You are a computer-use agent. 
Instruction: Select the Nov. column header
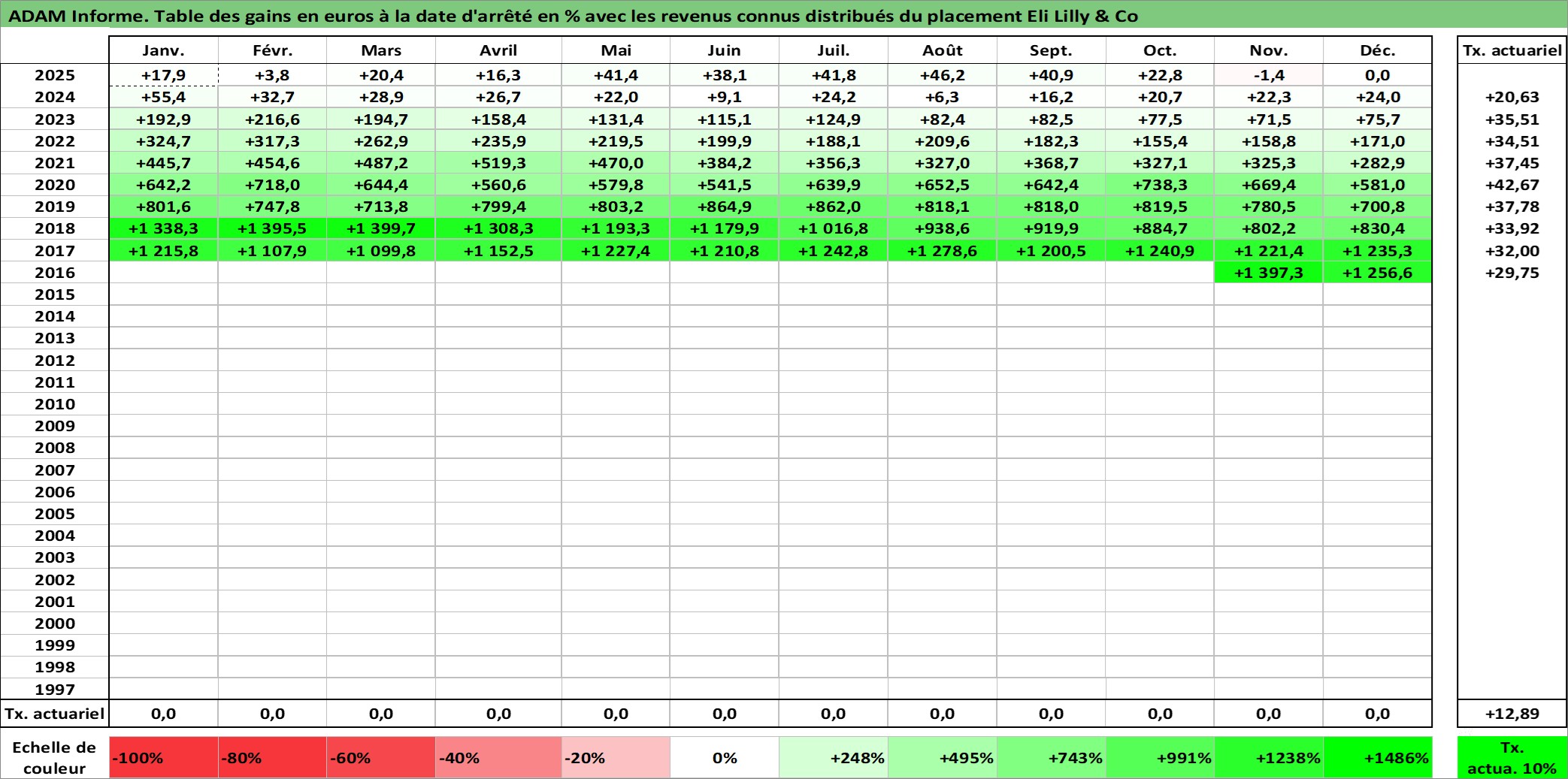1269,50
